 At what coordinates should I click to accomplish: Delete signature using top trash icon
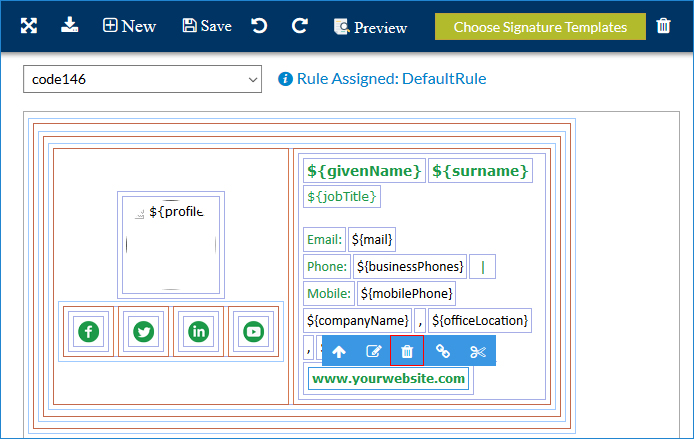664,26
